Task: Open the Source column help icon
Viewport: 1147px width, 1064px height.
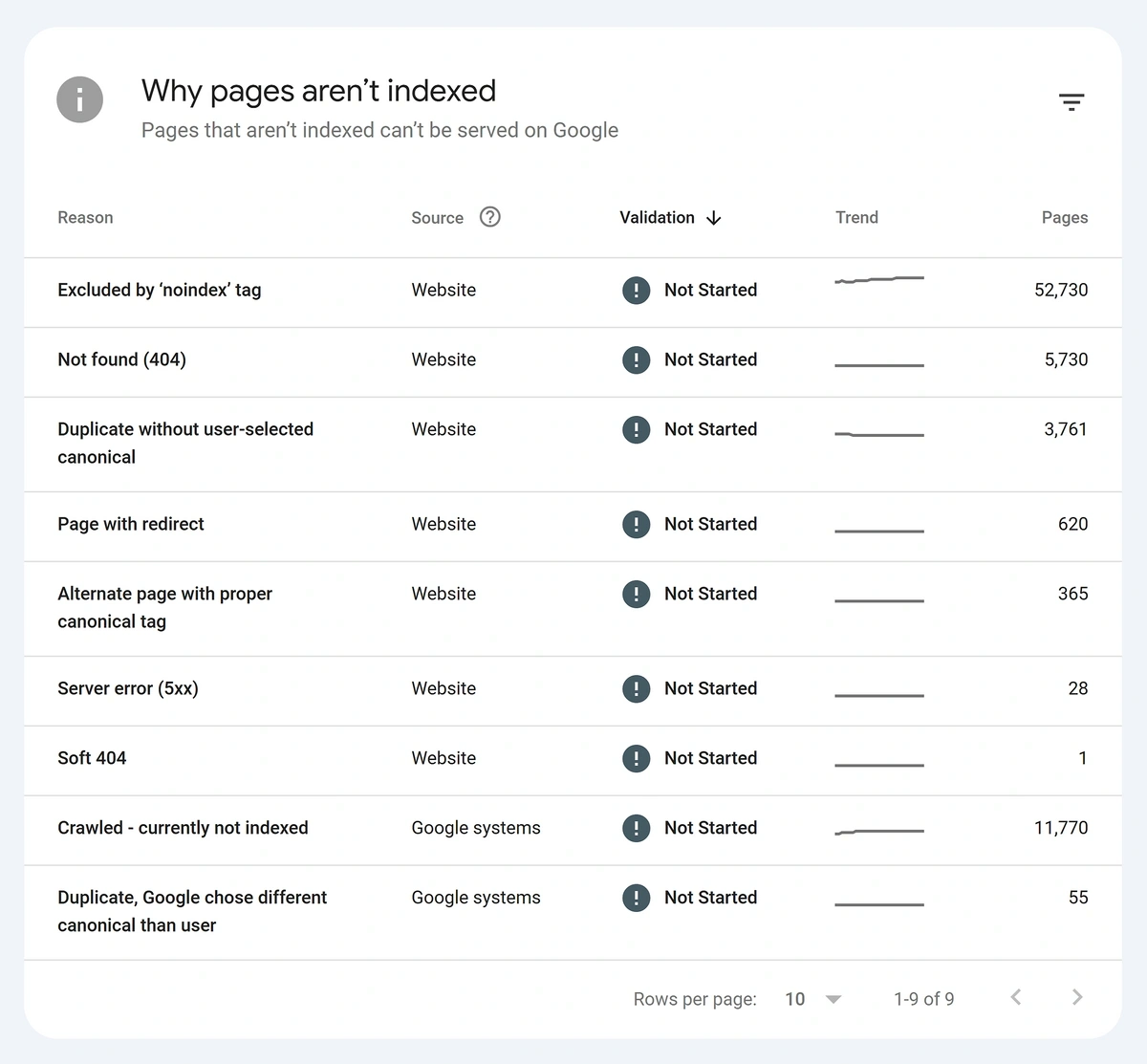Action: tap(489, 217)
